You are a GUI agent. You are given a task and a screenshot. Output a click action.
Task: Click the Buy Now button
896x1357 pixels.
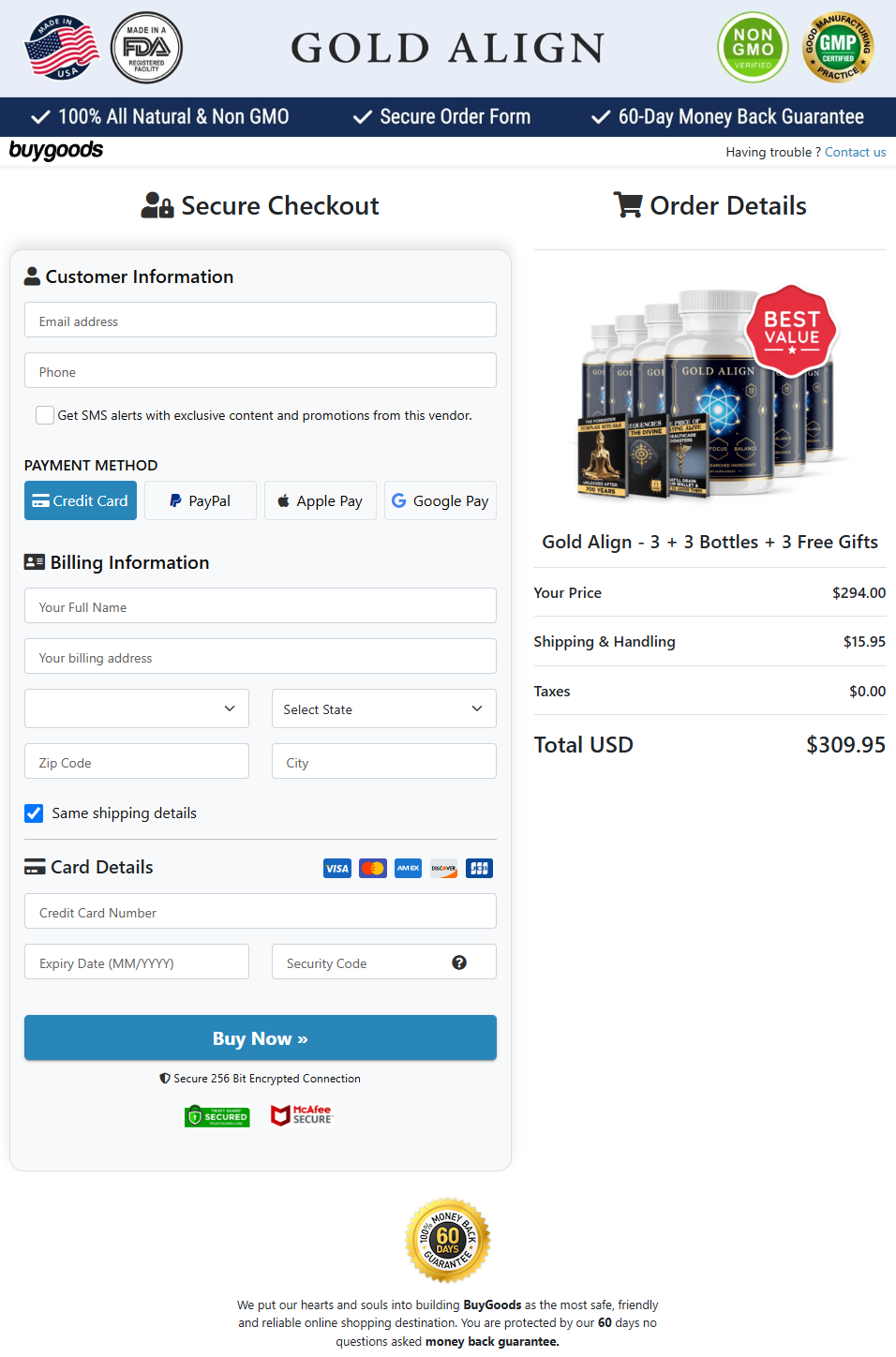pyautogui.click(x=261, y=1037)
